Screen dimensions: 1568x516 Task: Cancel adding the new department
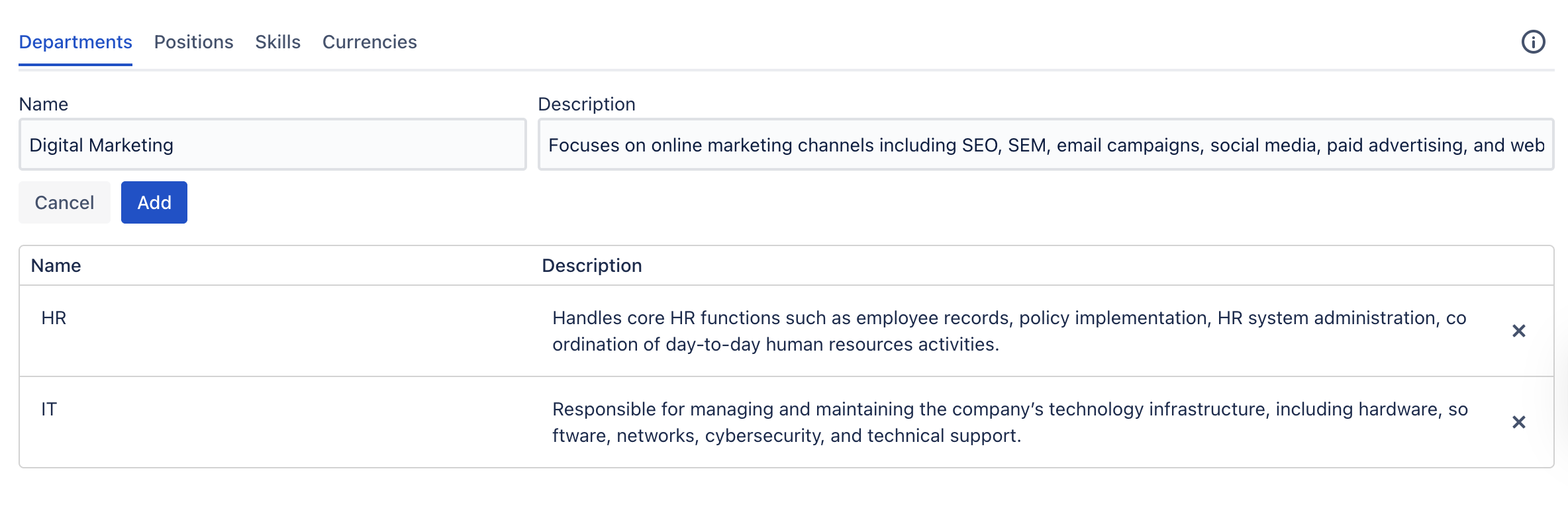(x=64, y=202)
